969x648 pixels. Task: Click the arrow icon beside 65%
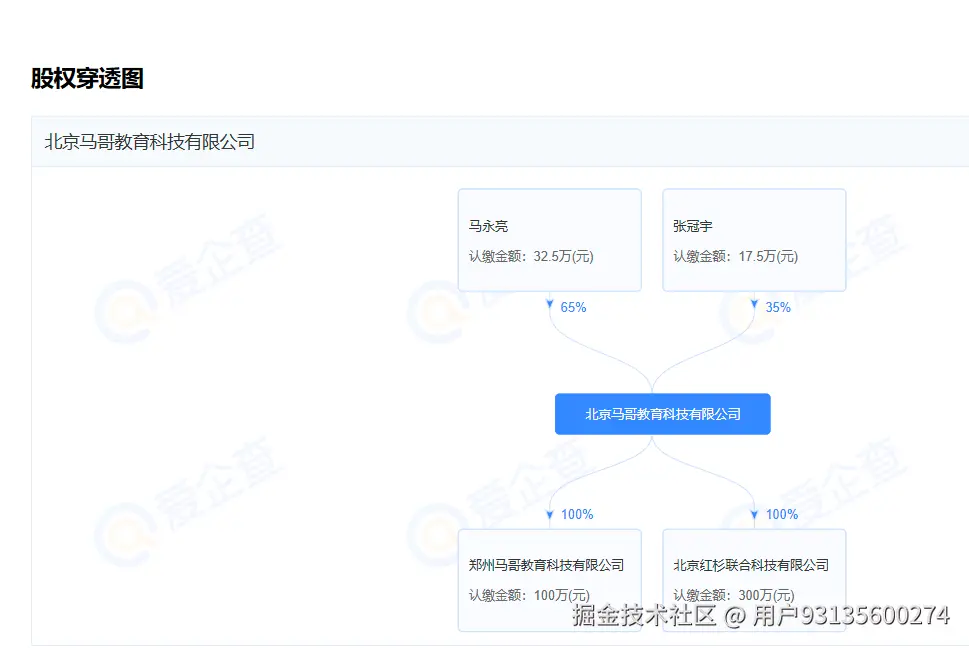[x=549, y=304]
